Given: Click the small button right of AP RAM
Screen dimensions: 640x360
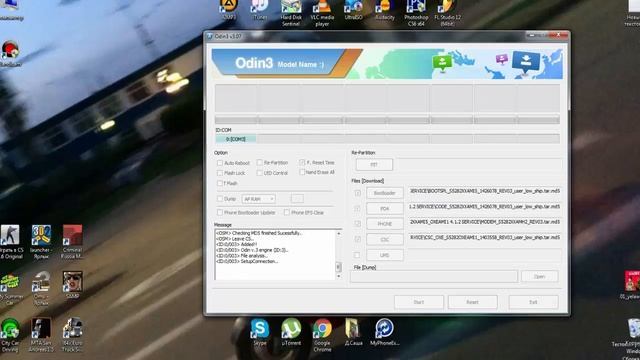Looking at the screenshot, I should 297,199.
